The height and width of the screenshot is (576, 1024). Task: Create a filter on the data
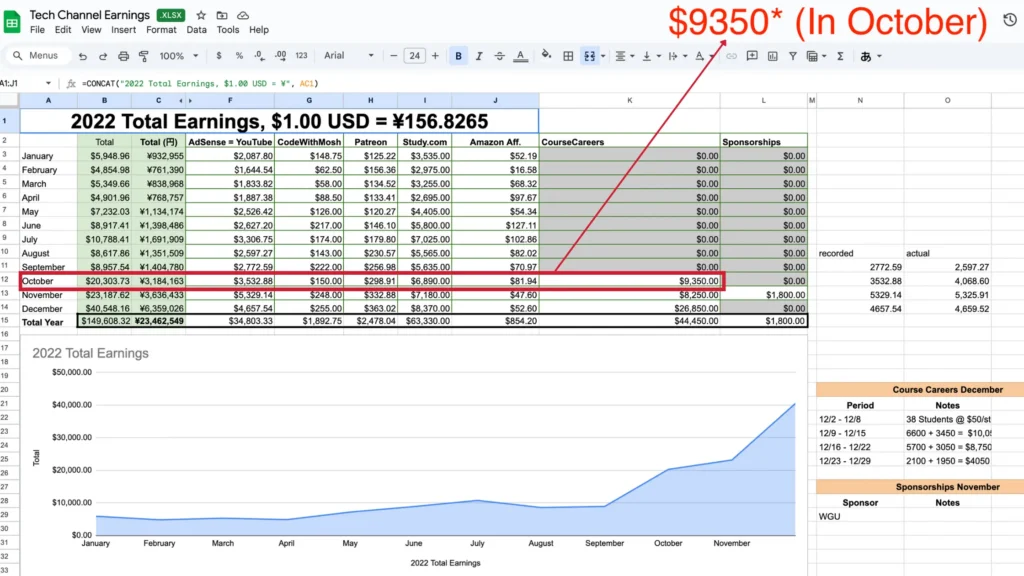795,56
